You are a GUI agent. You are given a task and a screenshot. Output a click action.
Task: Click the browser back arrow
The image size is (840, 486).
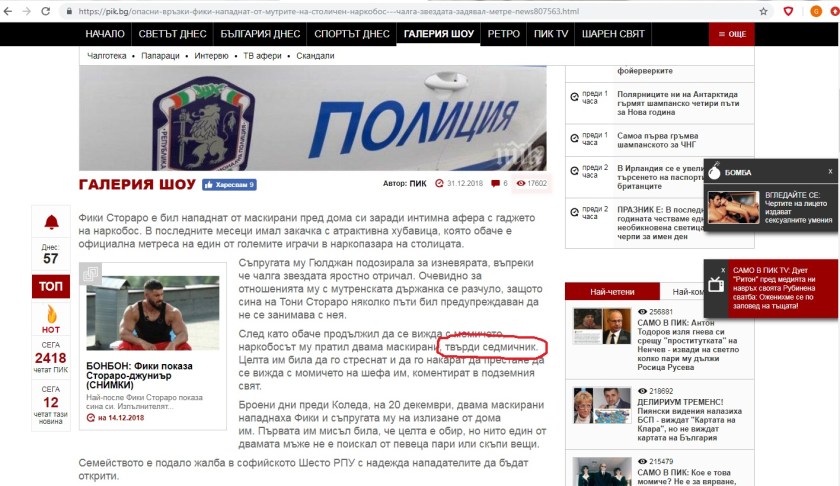pos(8,11)
